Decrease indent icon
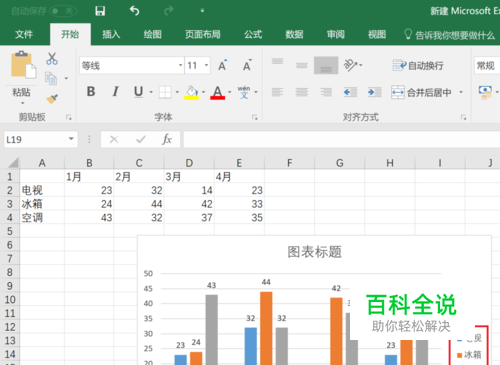The height and width of the screenshot is (365, 500). [x=350, y=92]
